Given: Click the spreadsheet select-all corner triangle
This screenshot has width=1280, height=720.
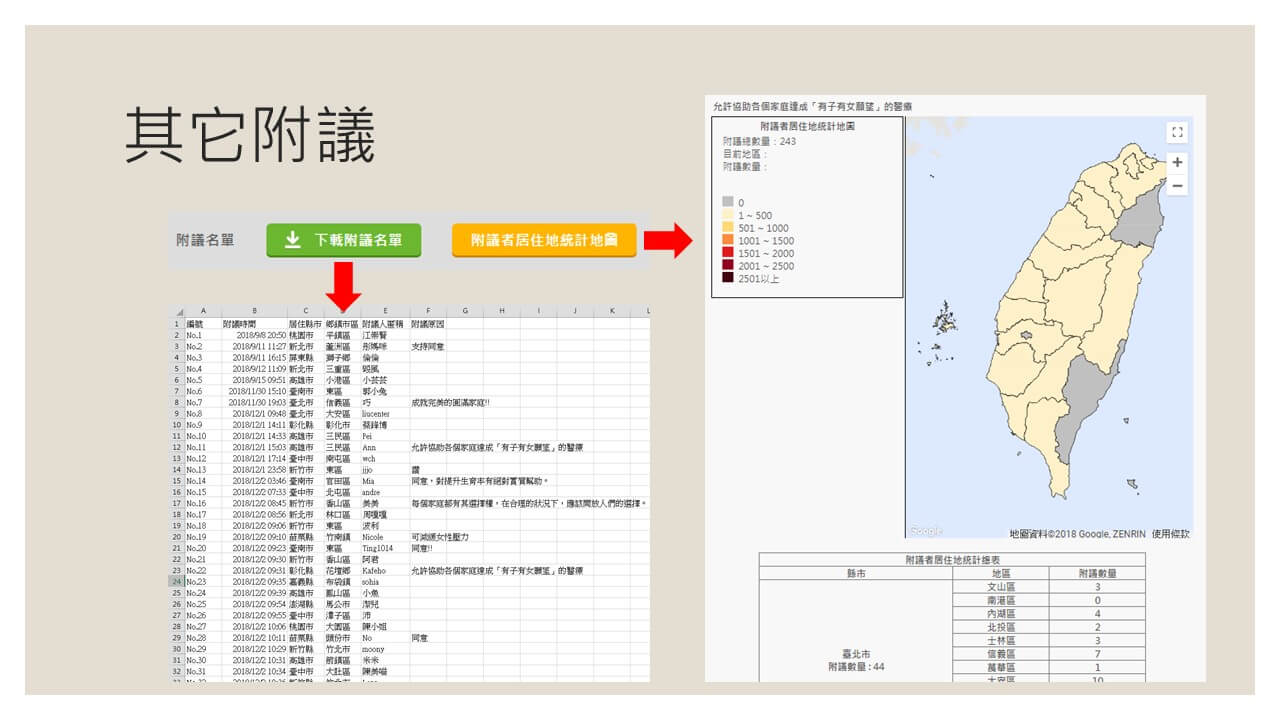Looking at the screenshot, I should 179,312.
